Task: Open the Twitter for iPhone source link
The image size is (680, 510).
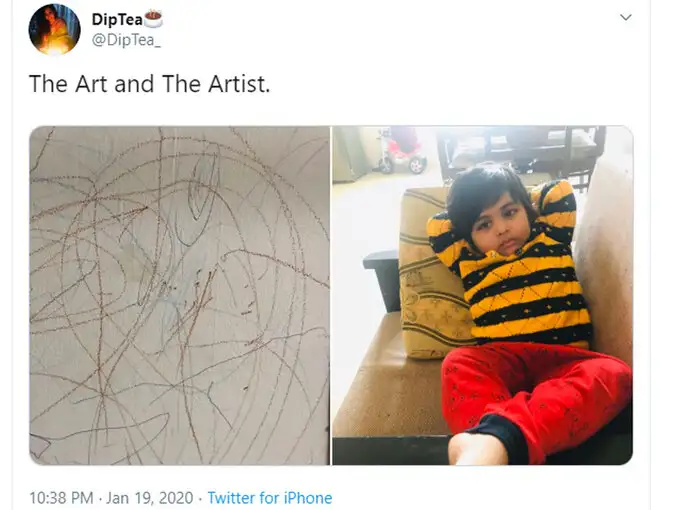Action: pyautogui.click(x=269, y=497)
